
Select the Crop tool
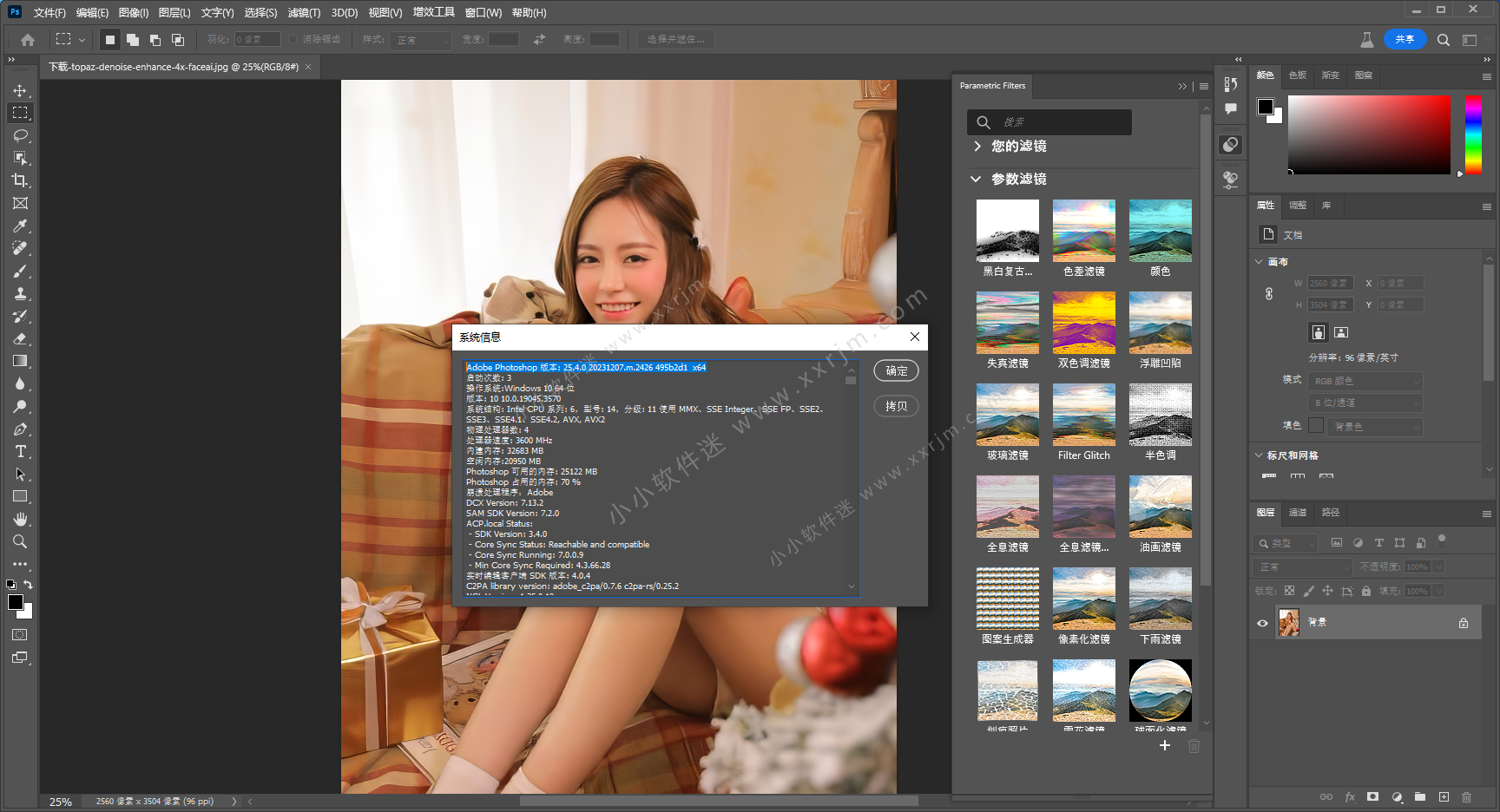[20, 180]
